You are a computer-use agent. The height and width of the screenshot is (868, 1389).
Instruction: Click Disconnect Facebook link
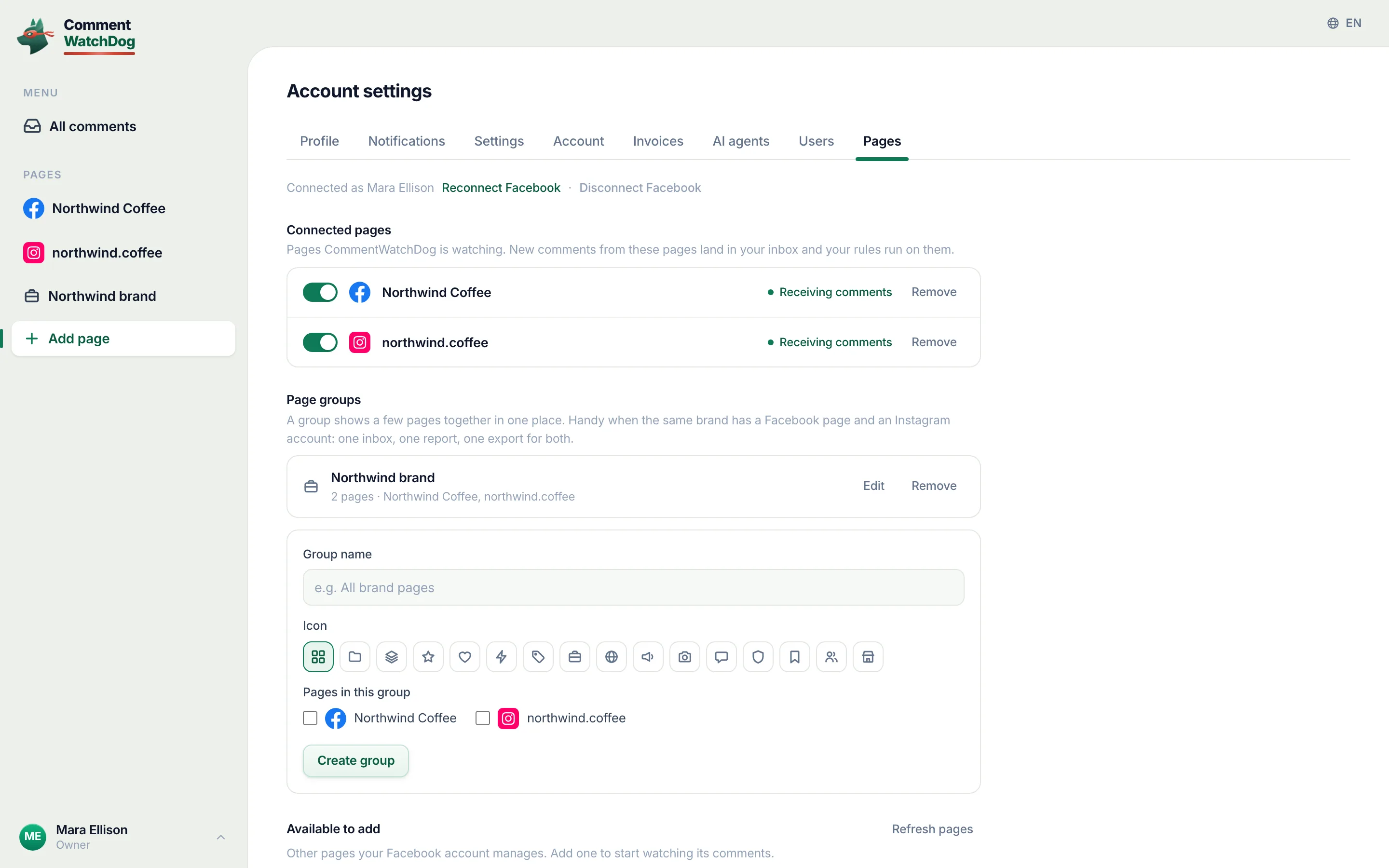[640, 188]
